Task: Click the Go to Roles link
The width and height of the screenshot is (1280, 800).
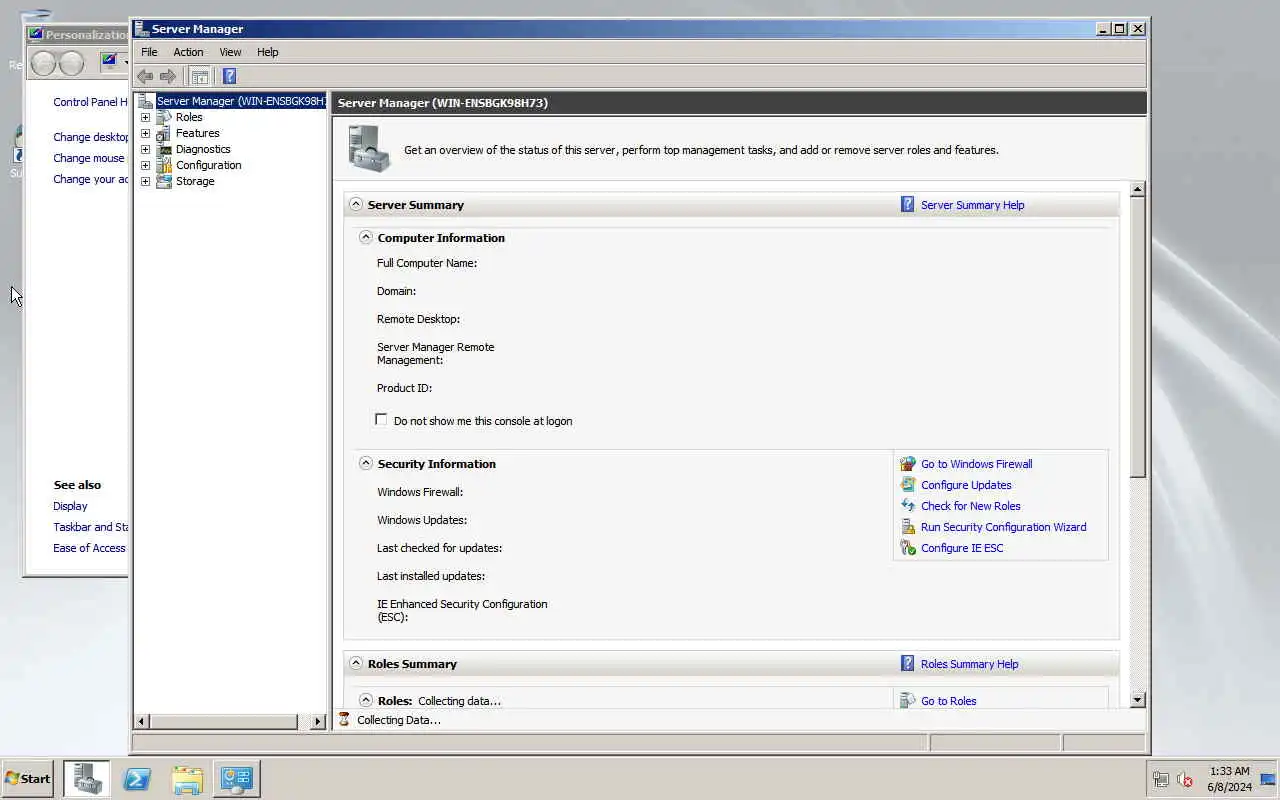Action: [x=948, y=701]
